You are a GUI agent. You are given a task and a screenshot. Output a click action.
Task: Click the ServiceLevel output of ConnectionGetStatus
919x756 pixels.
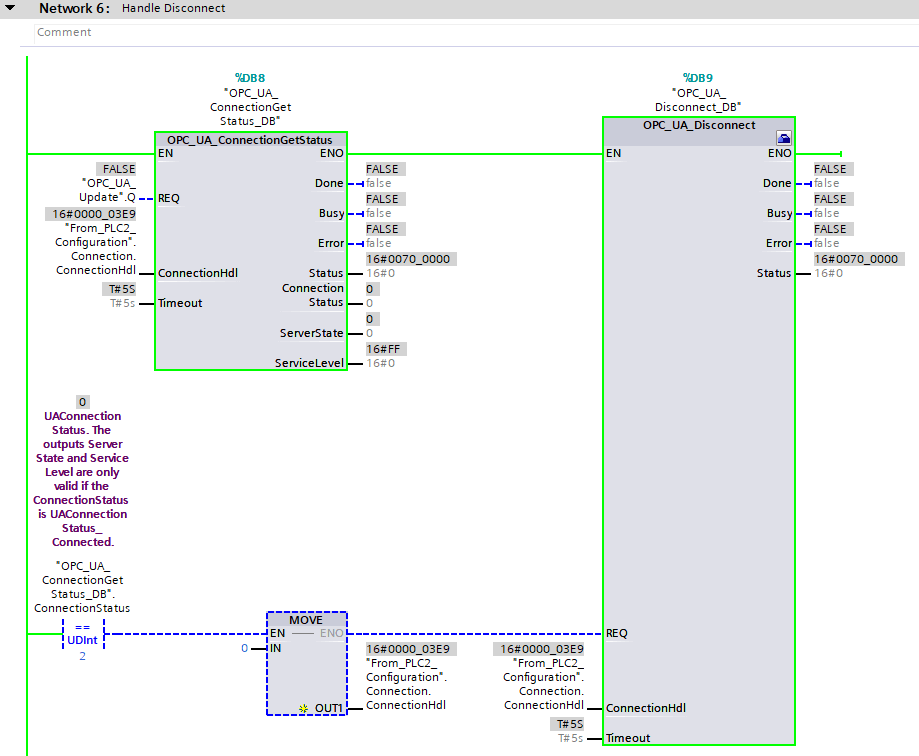(309, 363)
